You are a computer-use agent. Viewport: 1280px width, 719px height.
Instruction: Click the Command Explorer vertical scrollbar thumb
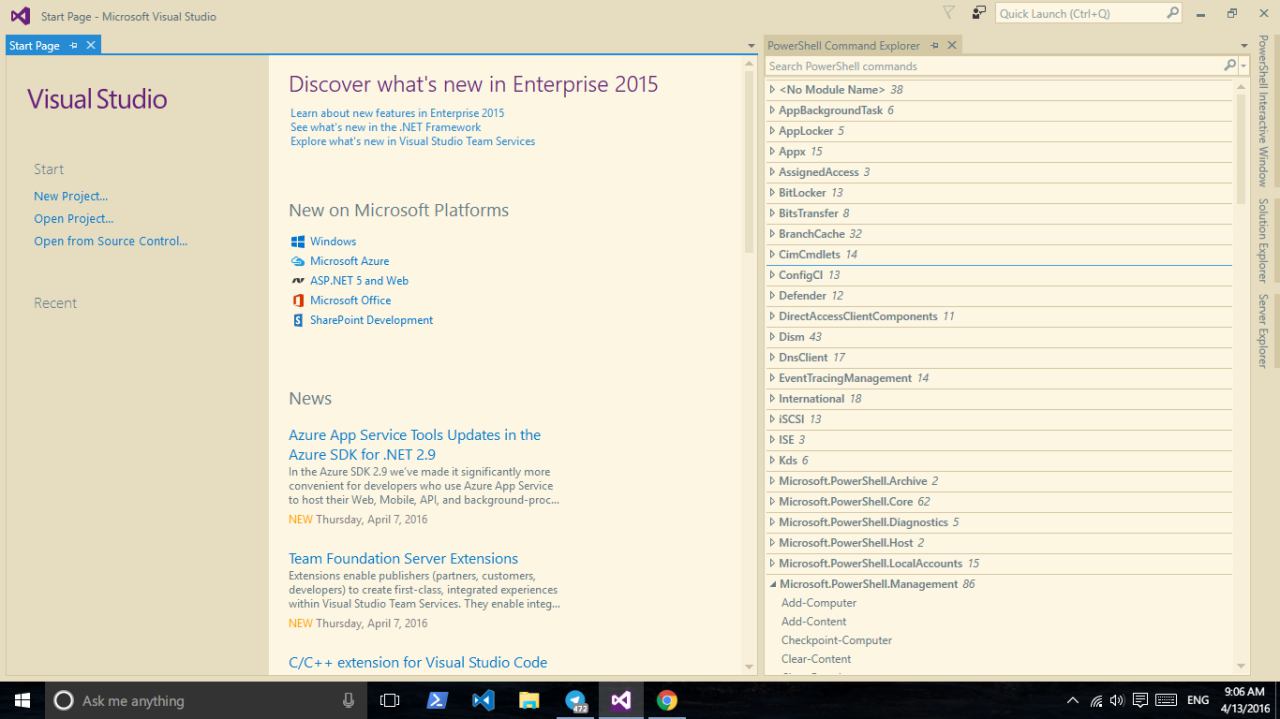point(1242,148)
